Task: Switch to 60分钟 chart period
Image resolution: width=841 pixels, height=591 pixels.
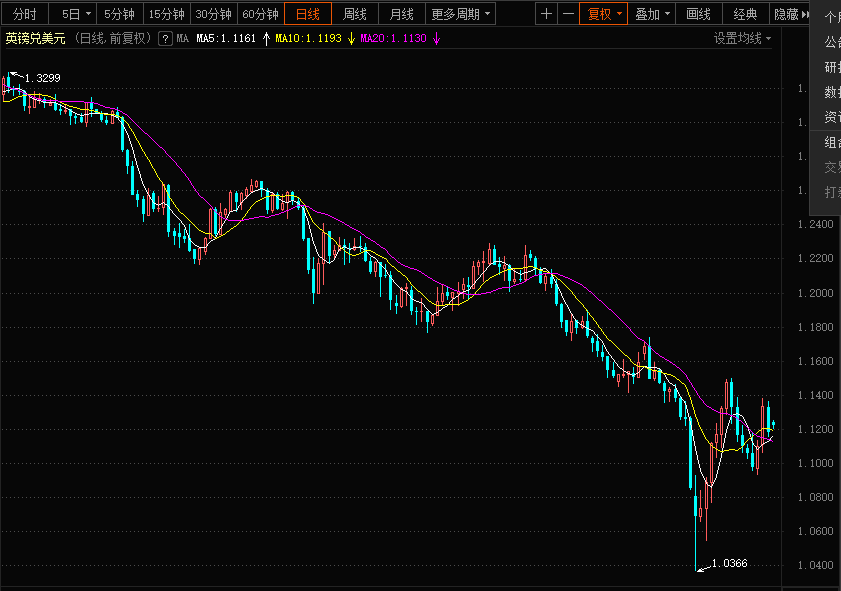Action: [261, 14]
